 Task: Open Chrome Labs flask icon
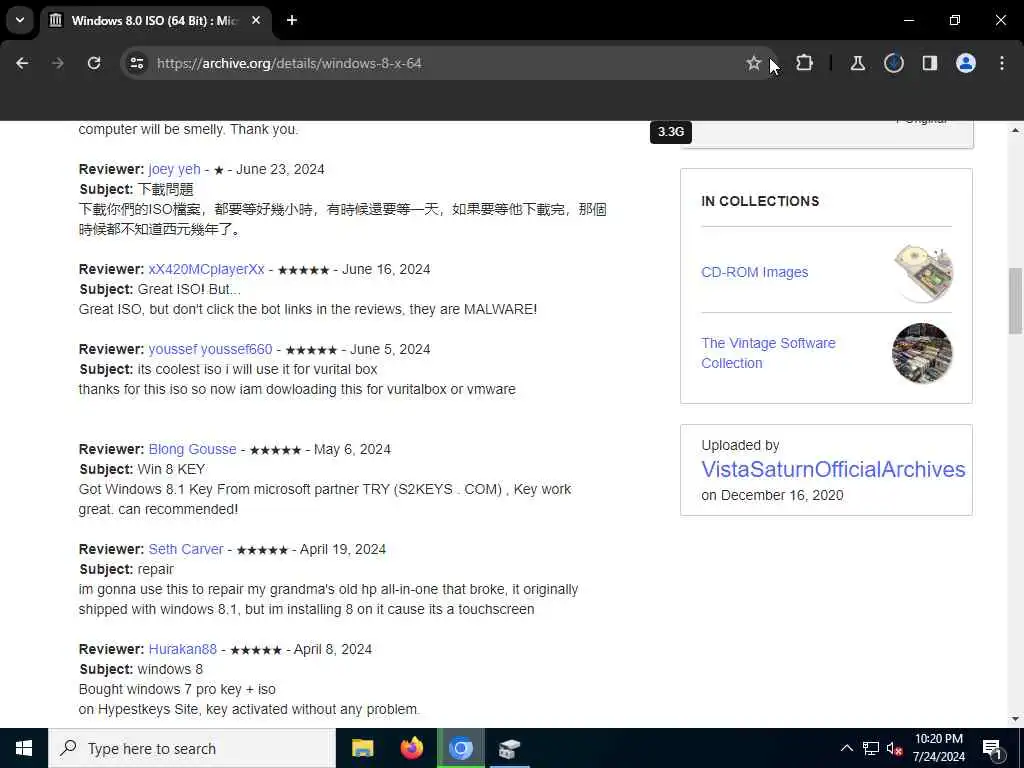[x=857, y=63]
